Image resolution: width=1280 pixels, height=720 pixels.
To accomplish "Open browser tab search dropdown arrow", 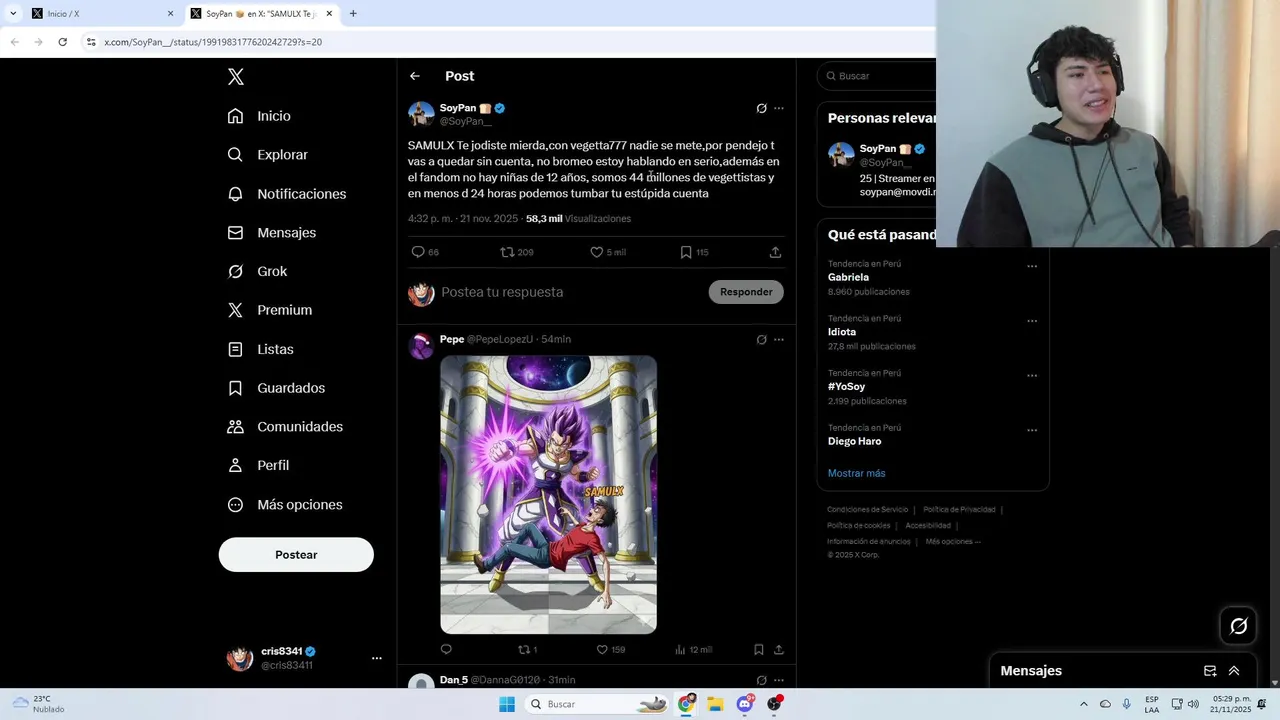I will pyautogui.click(x=13, y=14).
